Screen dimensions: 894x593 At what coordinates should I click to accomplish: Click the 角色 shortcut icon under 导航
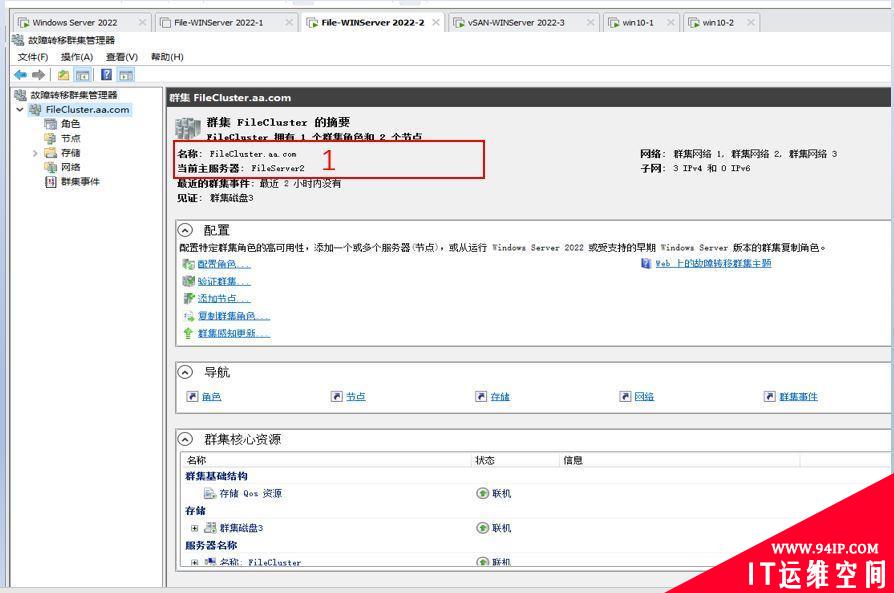tap(192, 396)
